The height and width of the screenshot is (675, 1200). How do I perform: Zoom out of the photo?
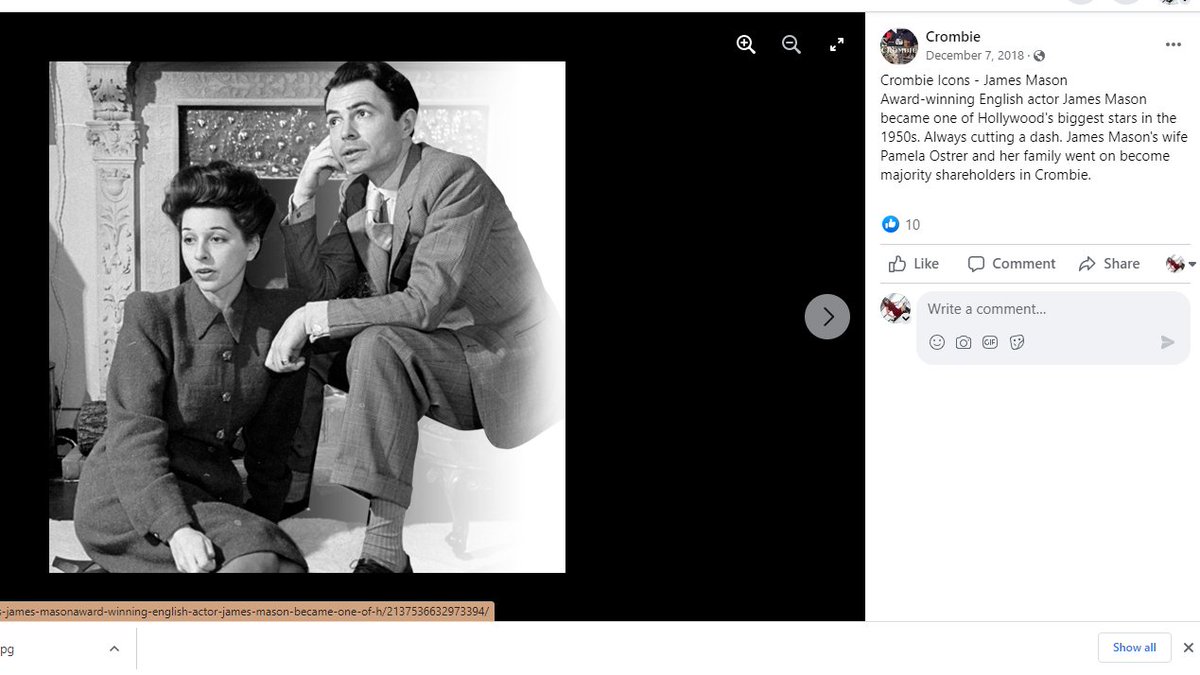pyautogui.click(x=791, y=44)
